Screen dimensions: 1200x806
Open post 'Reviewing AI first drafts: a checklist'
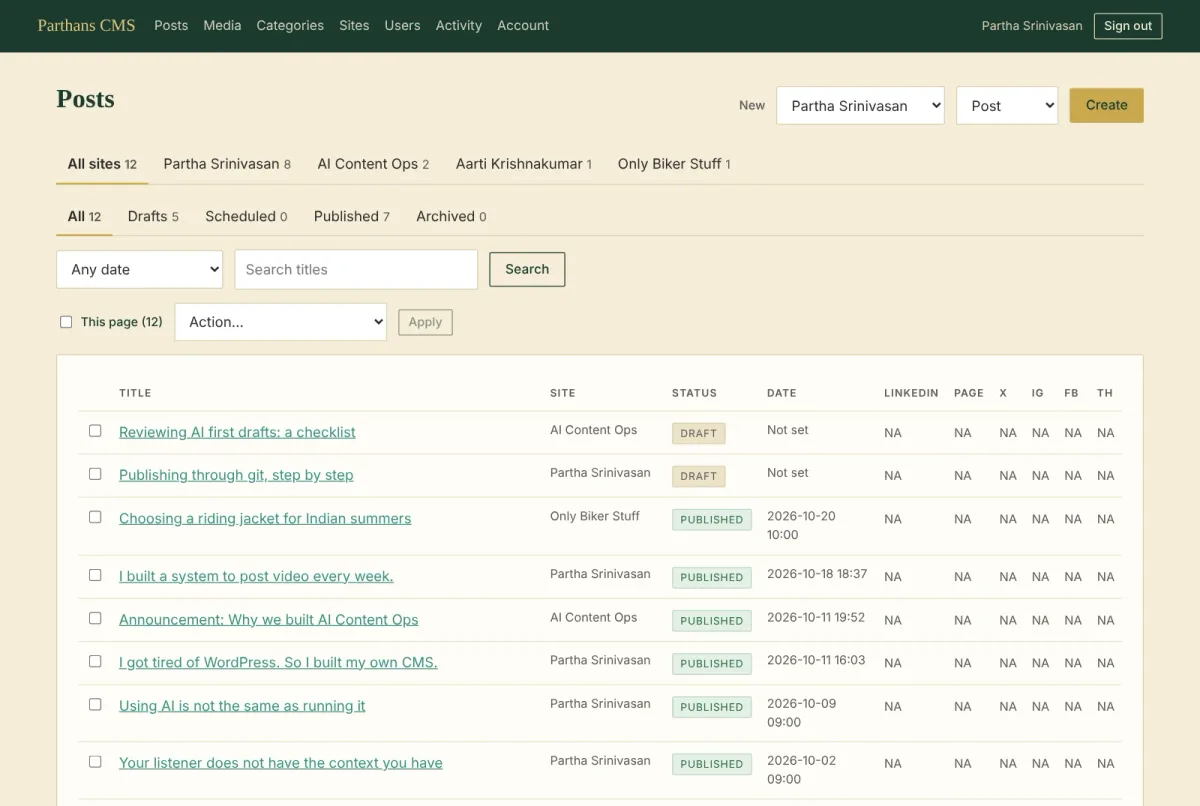237,432
